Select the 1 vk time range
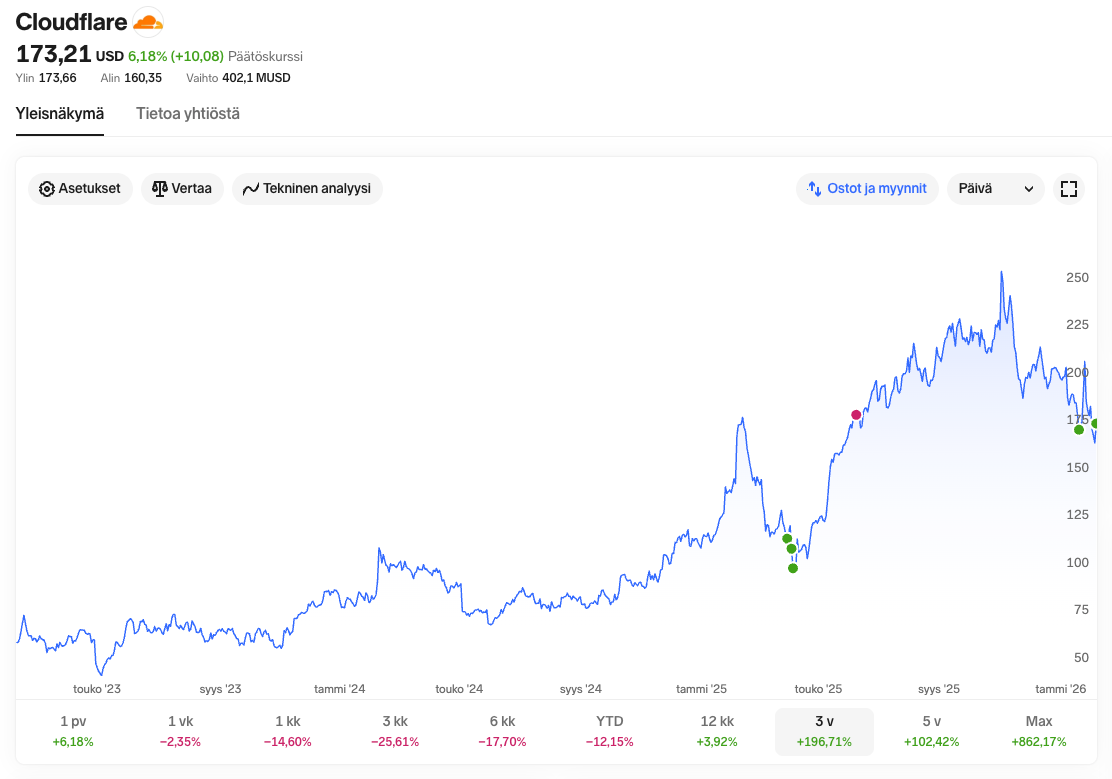1112x779 pixels. pyautogui.click(x=180, y=731)
